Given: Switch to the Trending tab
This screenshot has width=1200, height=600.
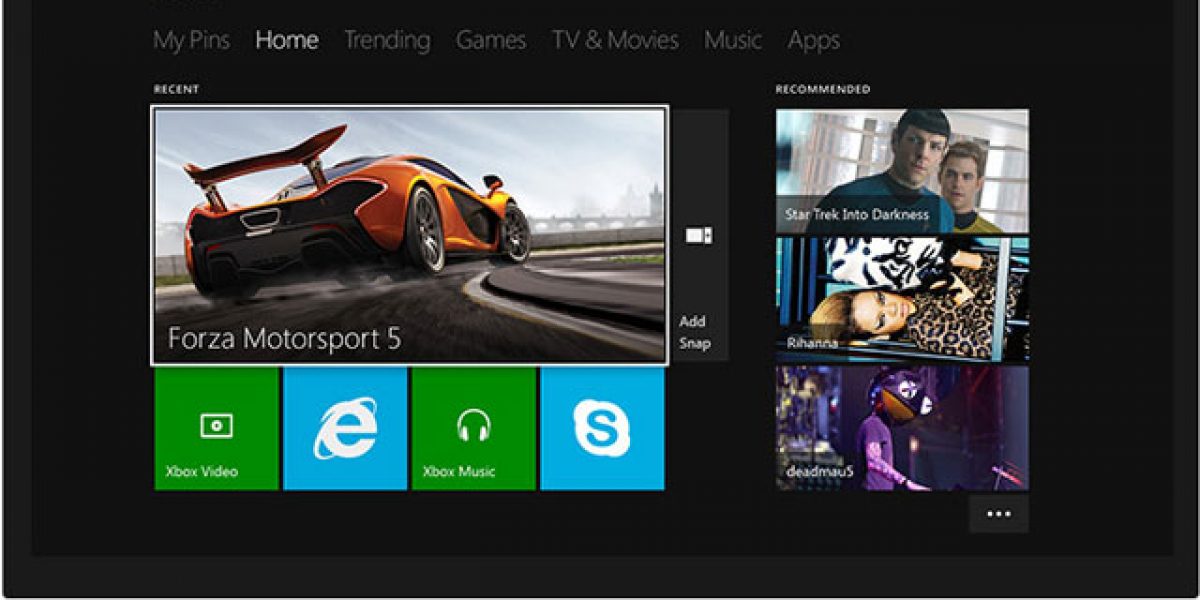Looking at the screenshot, I should tap(387, 41).
